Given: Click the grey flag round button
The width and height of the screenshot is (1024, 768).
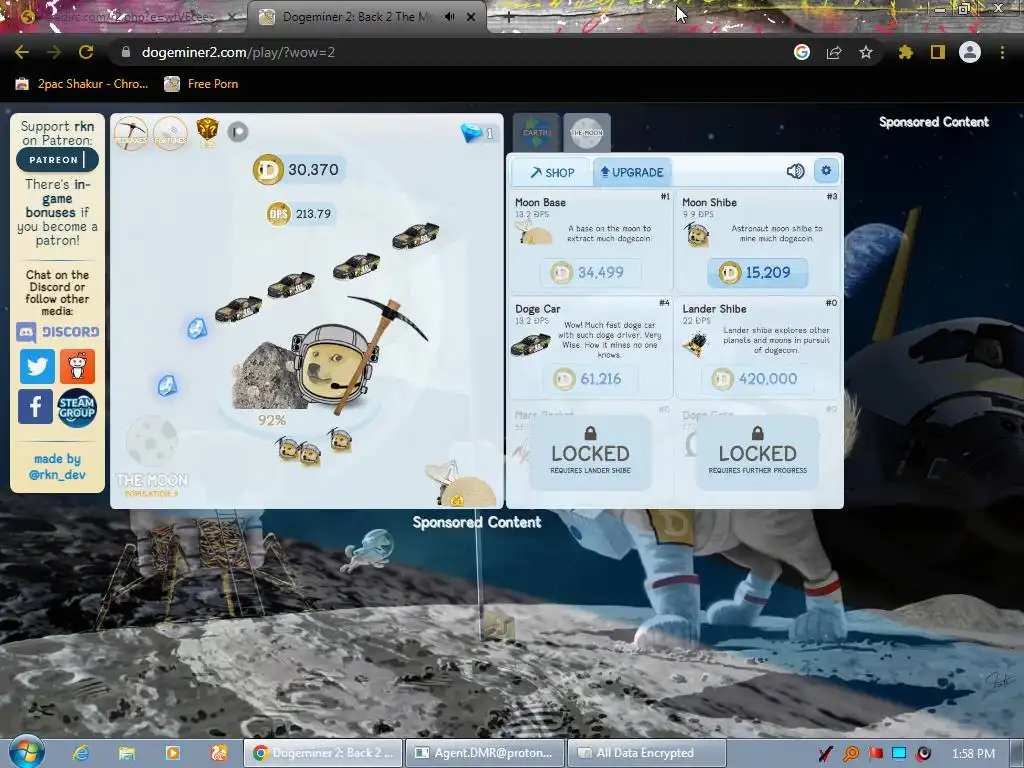Looking at the screenshot, I should tap(238, 132).
